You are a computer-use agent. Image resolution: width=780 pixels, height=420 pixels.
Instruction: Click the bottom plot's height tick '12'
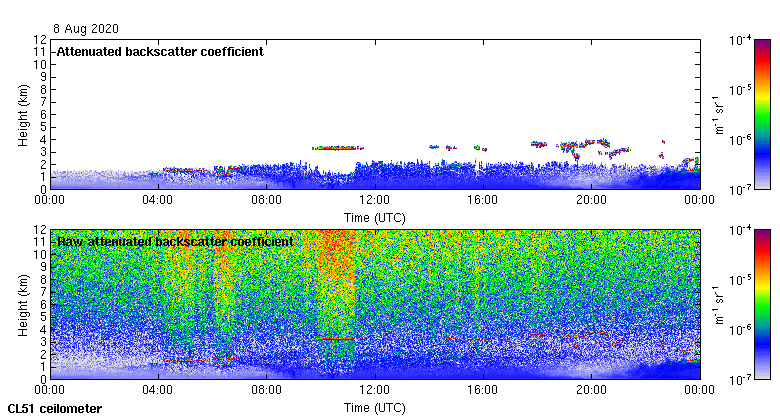point(41,230)
